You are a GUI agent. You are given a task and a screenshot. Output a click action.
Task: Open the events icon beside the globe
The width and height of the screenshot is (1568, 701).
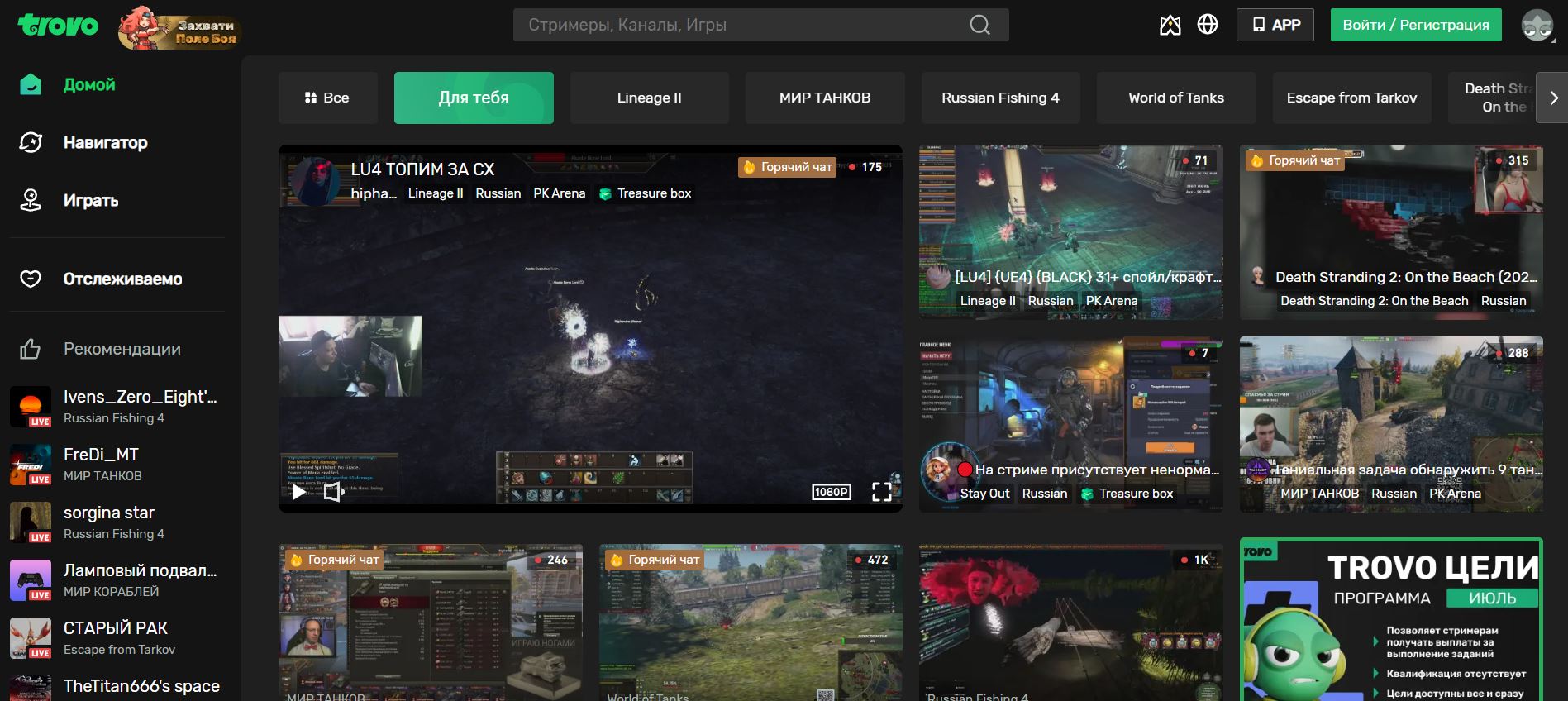point(1170,26)
